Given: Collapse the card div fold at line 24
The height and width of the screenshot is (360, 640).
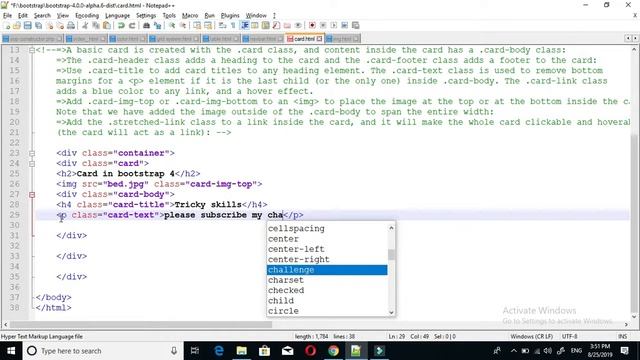Looking at the screenshot, I should click(x=32, y=164).
